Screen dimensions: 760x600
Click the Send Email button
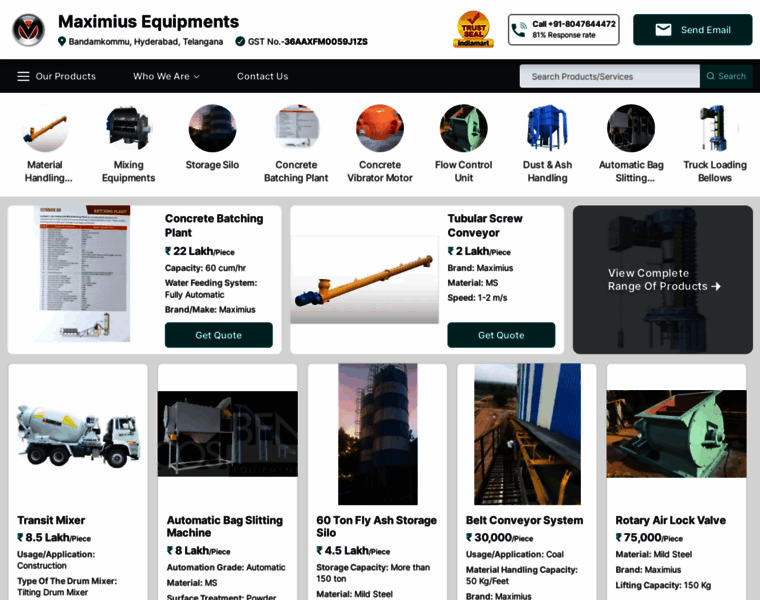(x=693, y=30)
